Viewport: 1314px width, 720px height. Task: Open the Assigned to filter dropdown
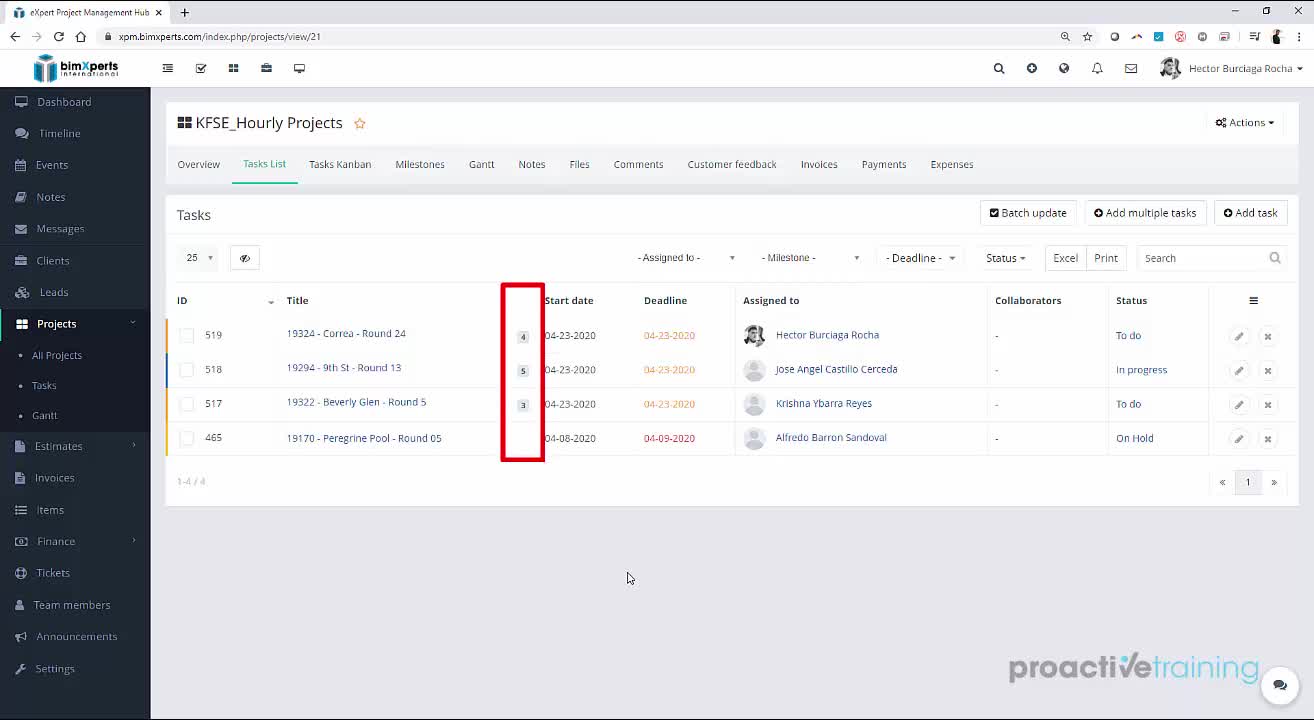(686, 258)
